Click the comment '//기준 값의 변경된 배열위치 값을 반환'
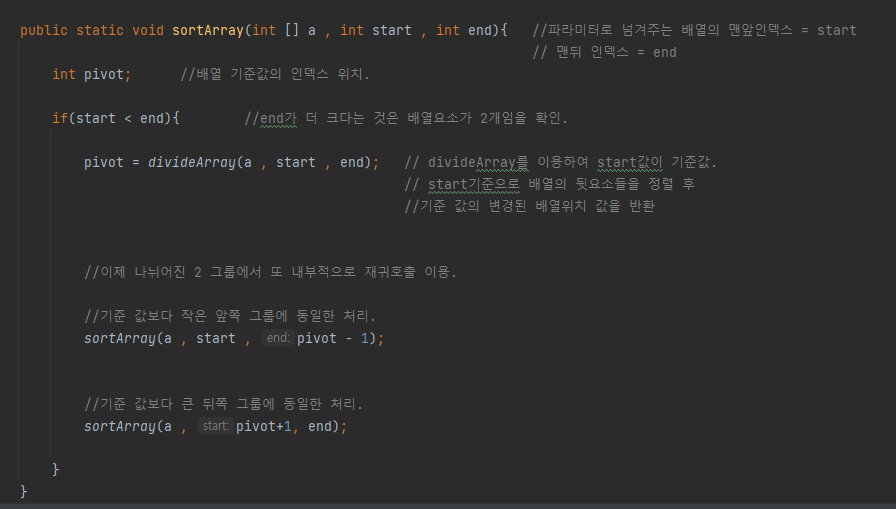This screenshot has height=509, width=896. 529,206
